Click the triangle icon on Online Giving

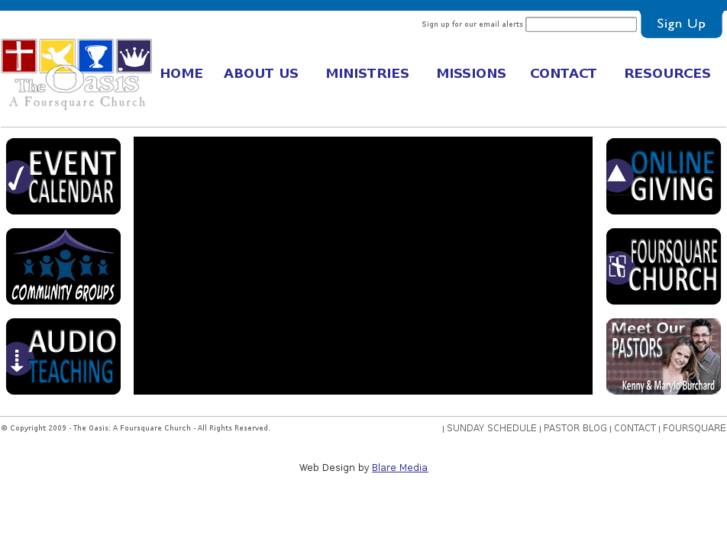coord(617,175)
